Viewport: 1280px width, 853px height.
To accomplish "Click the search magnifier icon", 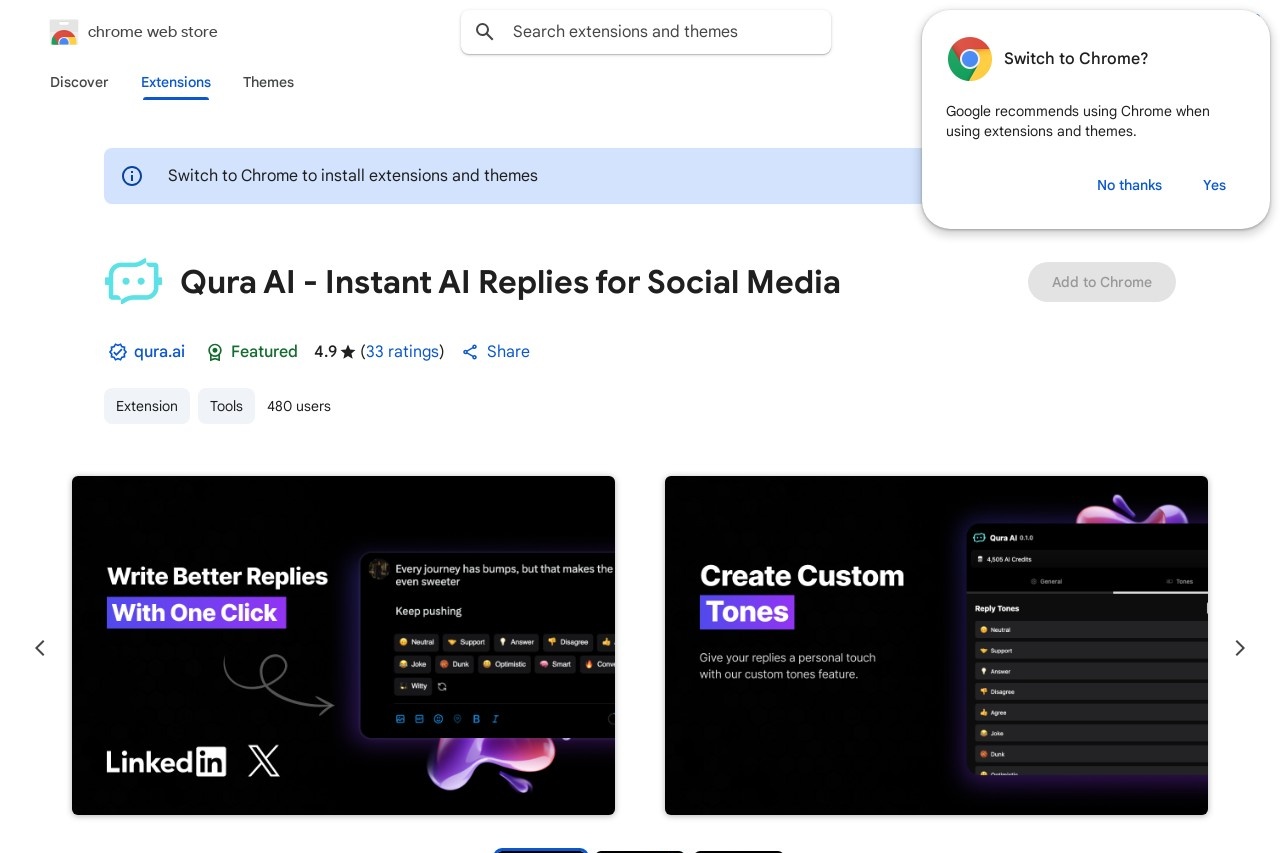I will (485, 32).
